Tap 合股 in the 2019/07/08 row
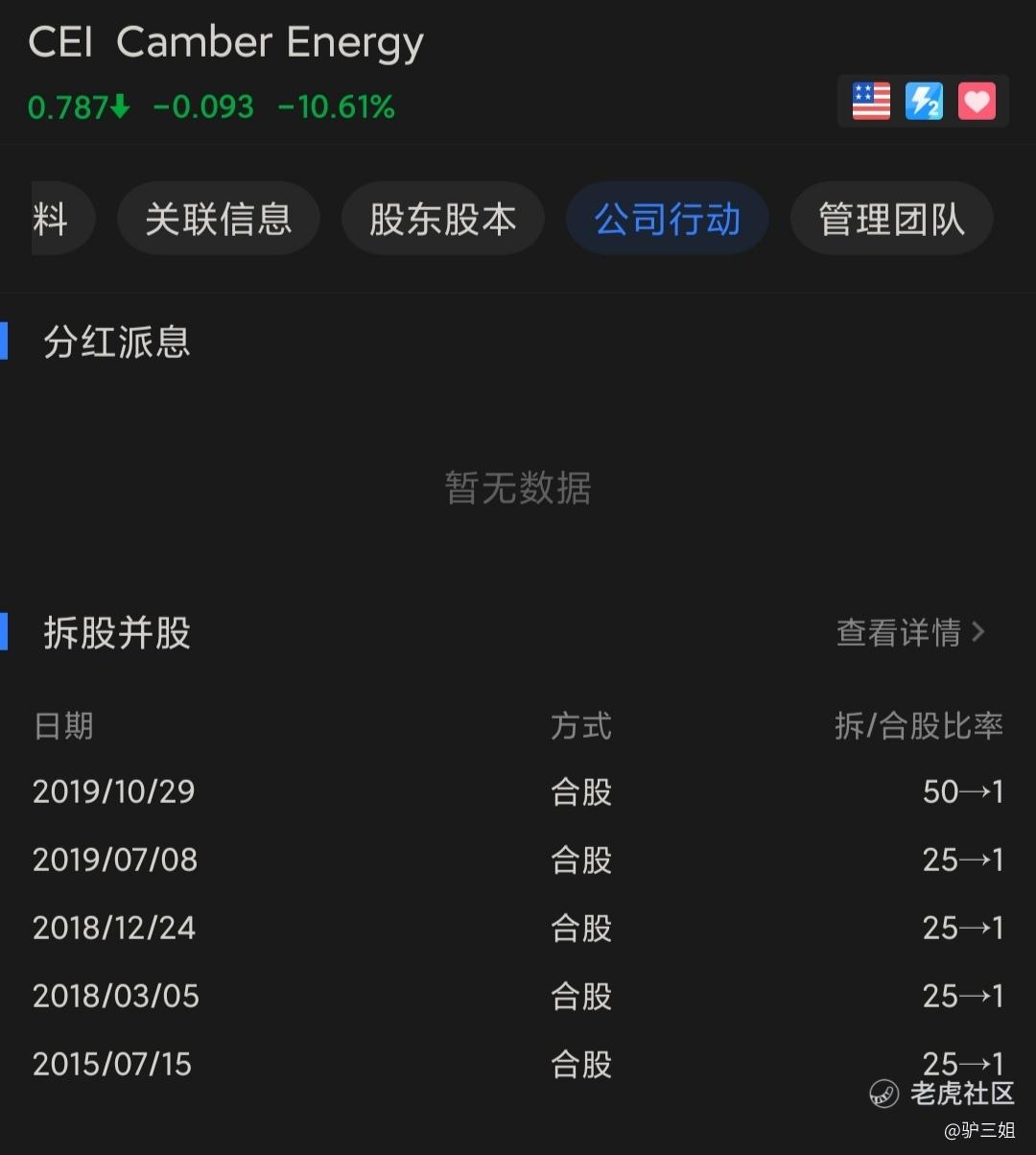 (x=581, y=860)
